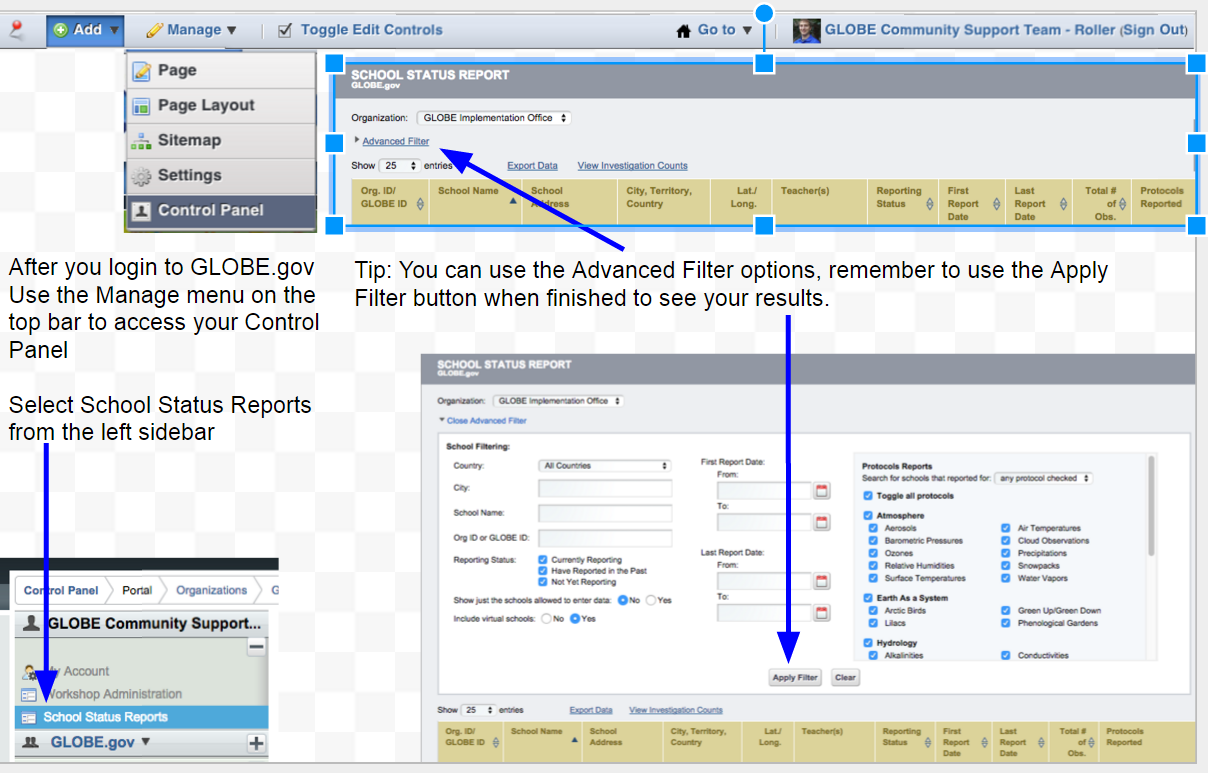Viewport: 1208px width, 773px height.
Task: Click the plus button beside GLOBE.gov
Action: coord(256,743)
